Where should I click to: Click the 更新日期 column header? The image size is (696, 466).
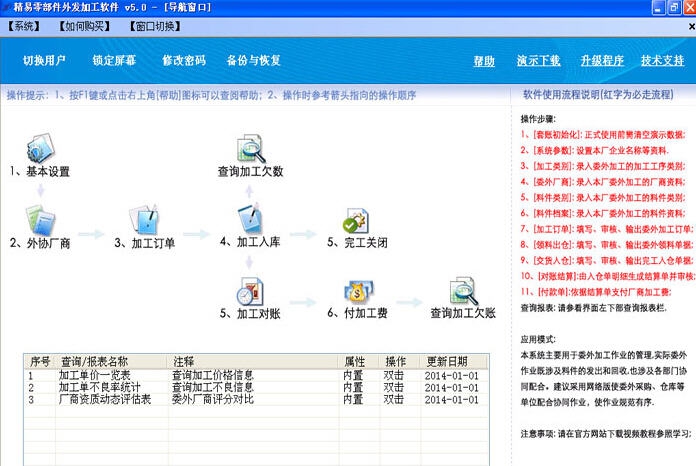(x=454, y=361)
